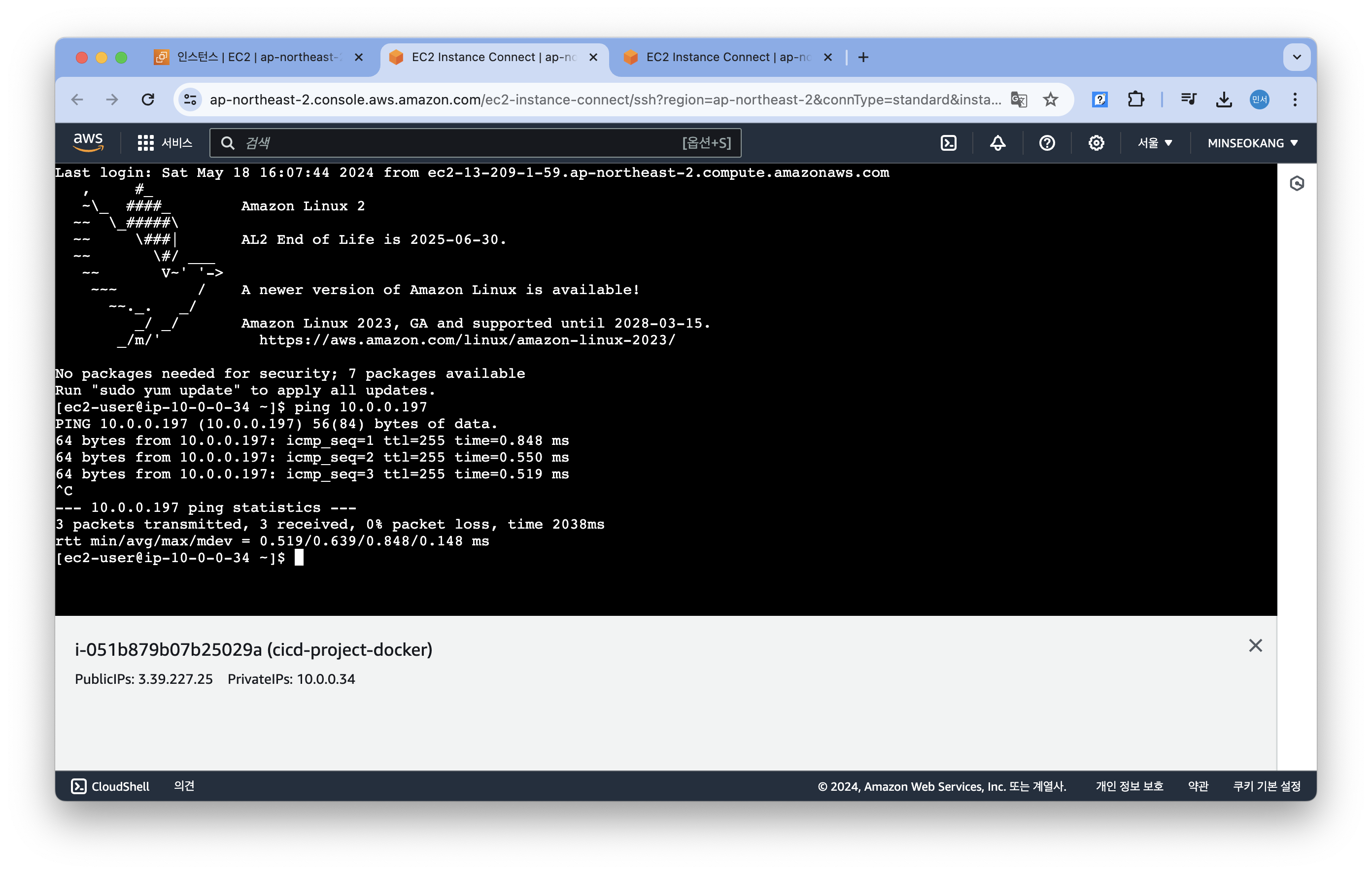The image size is (1372, 874).
Task: Close the instance info panel
Action: coord(1255,645)
